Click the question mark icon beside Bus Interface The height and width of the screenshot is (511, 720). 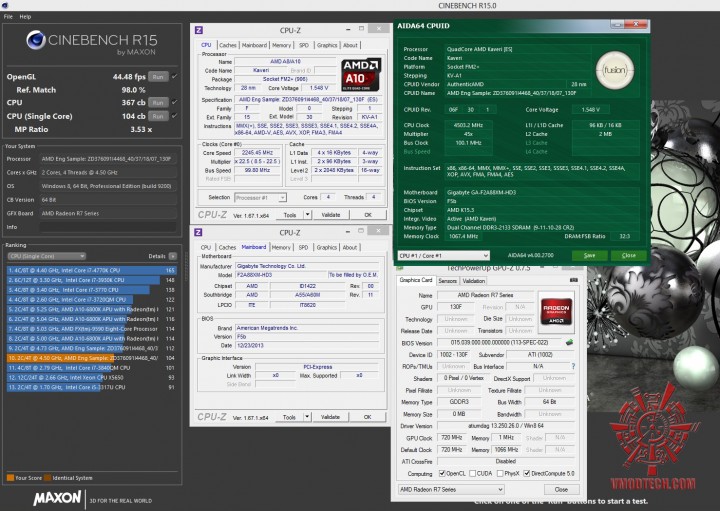[x=573, y=366]
